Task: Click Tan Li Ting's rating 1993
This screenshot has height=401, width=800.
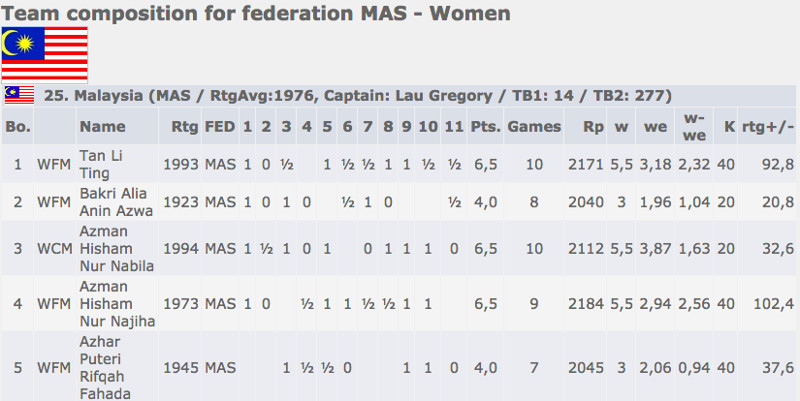Action: [x=184, y=163]
